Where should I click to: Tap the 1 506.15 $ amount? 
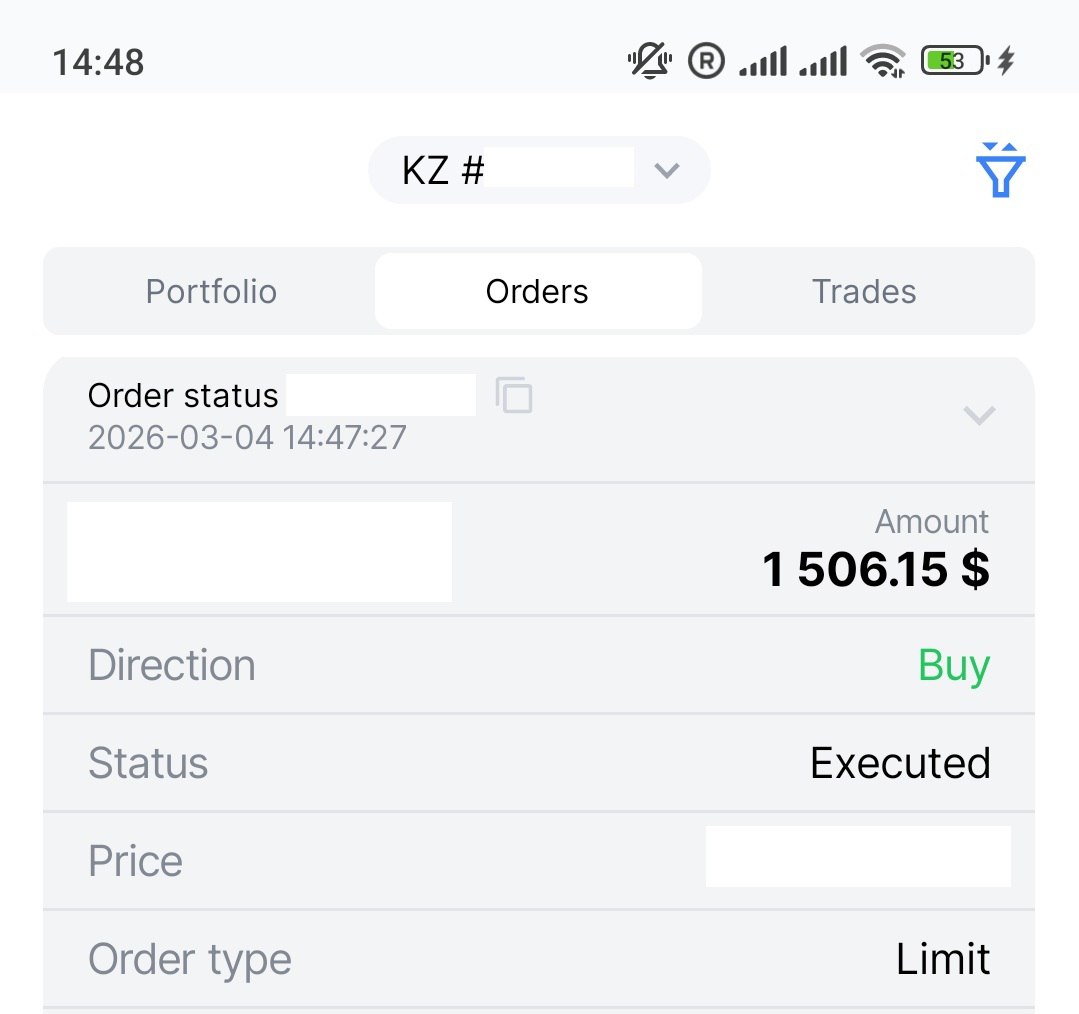coord(876,569)
